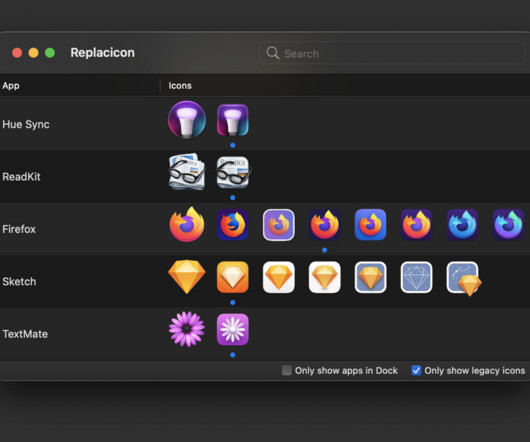Select the rightmost teal Firefox Developer icon
Image resolution: width=530 pixels, height=442 pixels.
click(x=508, y=225)
